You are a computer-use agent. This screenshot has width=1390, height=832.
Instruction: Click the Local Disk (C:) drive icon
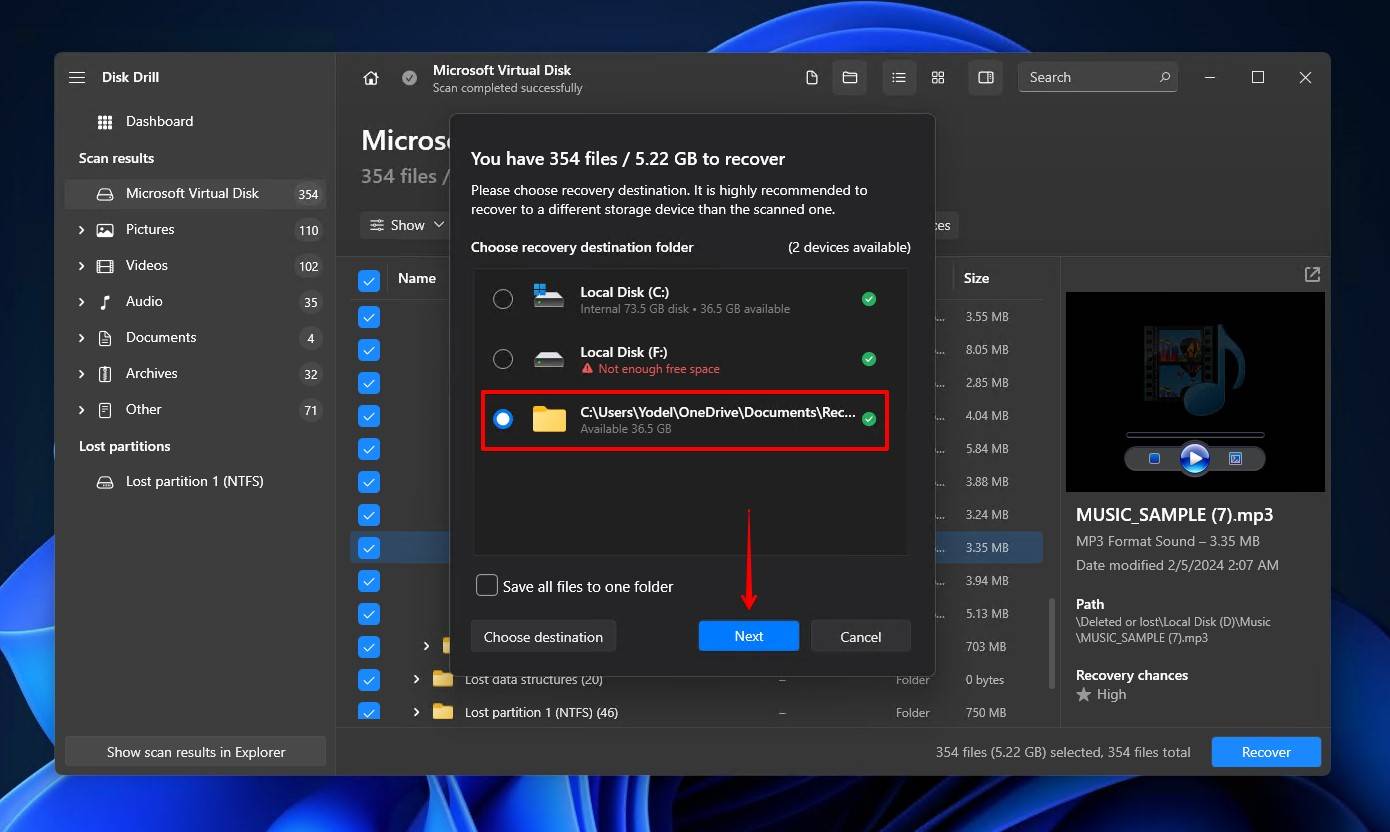(x=548, y=297)
